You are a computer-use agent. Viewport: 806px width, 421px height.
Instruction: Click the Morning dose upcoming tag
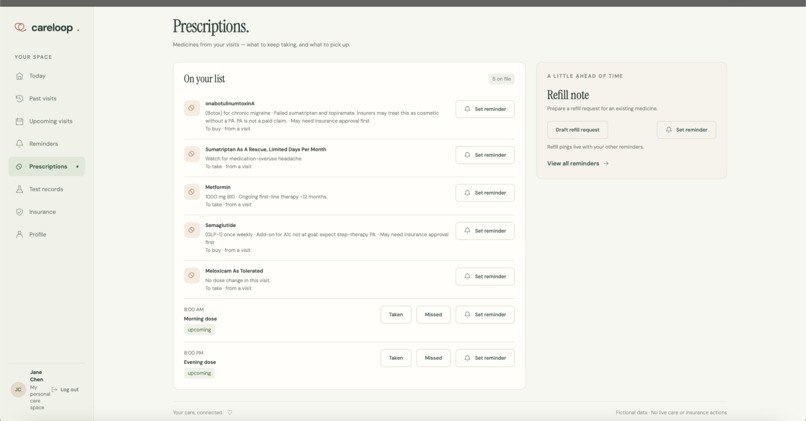[x=199, y=330]
